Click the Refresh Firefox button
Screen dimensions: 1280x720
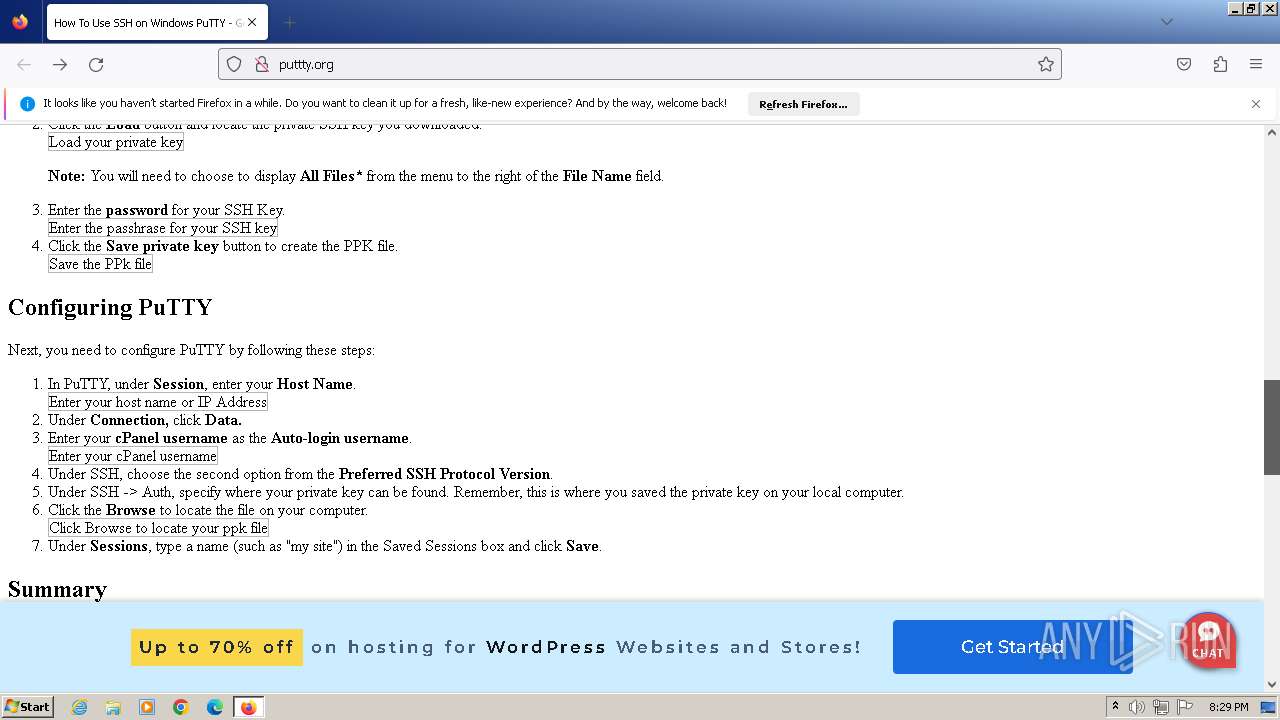pos(803,104)
